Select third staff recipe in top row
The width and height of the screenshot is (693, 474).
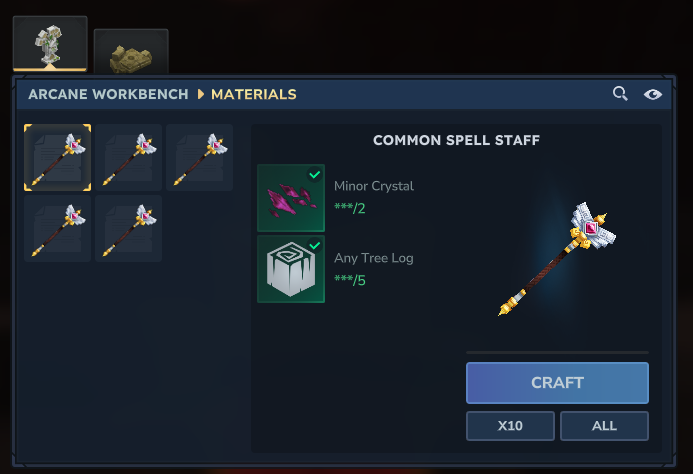click(x=200, y=158)
